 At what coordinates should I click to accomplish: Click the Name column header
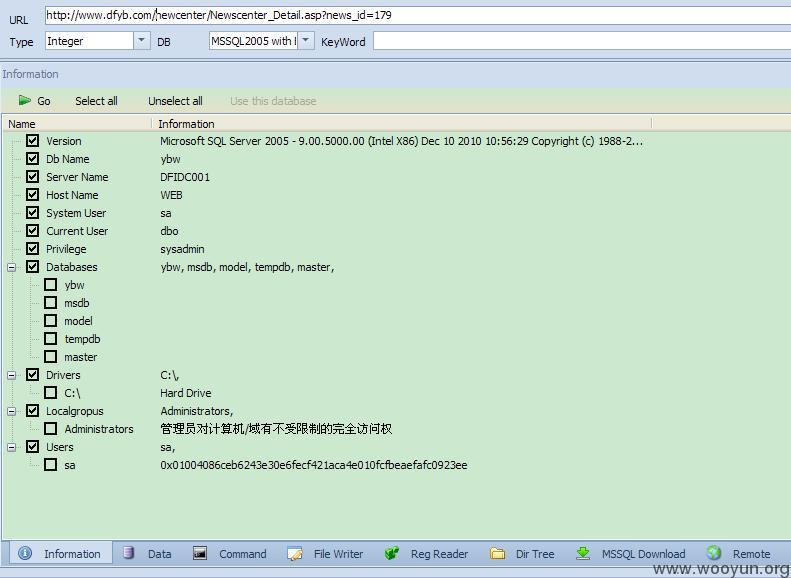pyautogui.click(x=77, y=124)
